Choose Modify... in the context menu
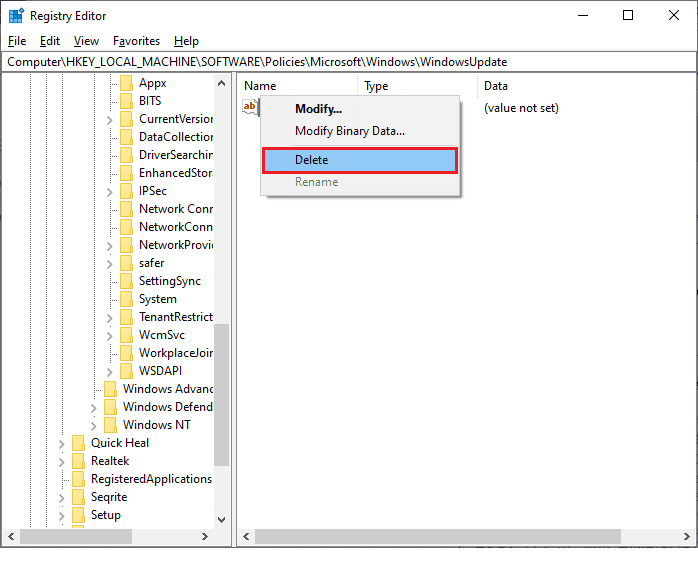This screenshot has height=571, width=698. (x=360, y=109)
